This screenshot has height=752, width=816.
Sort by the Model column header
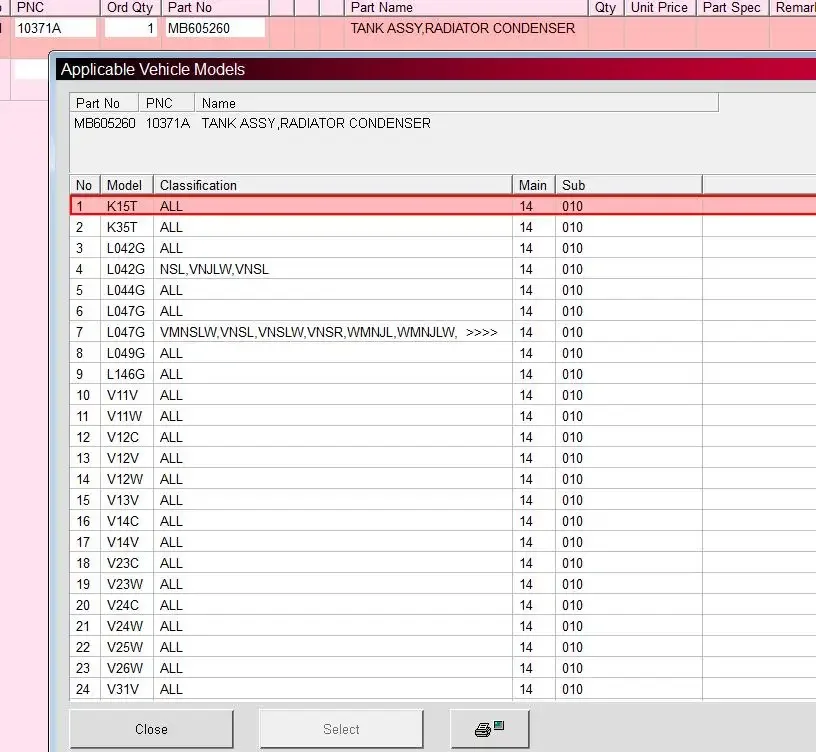click(x=126, y=185)
